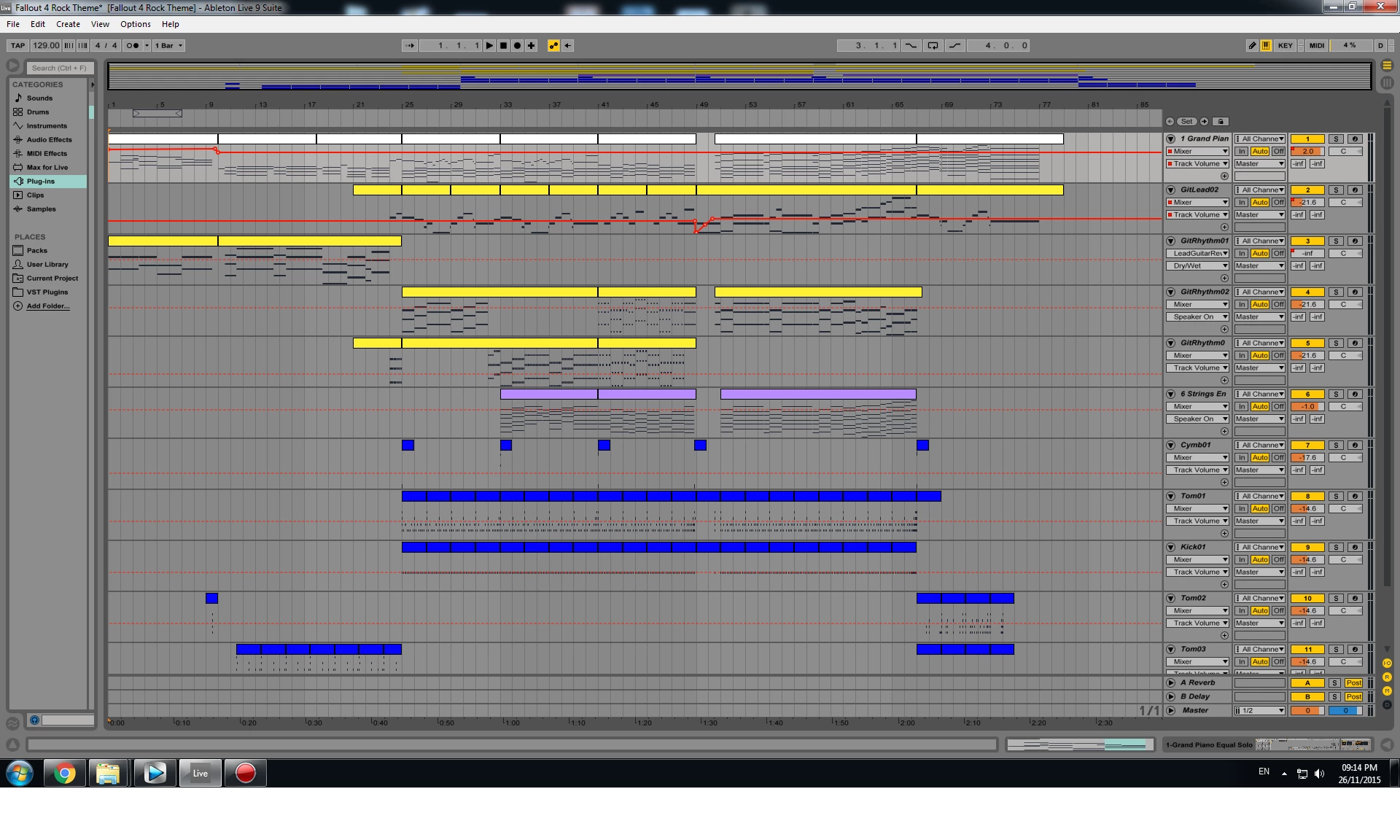Open Master track 1/2 output dropdown
Image resolution: width=1400 pixels, height=840 pixels.
point(1260,710)
